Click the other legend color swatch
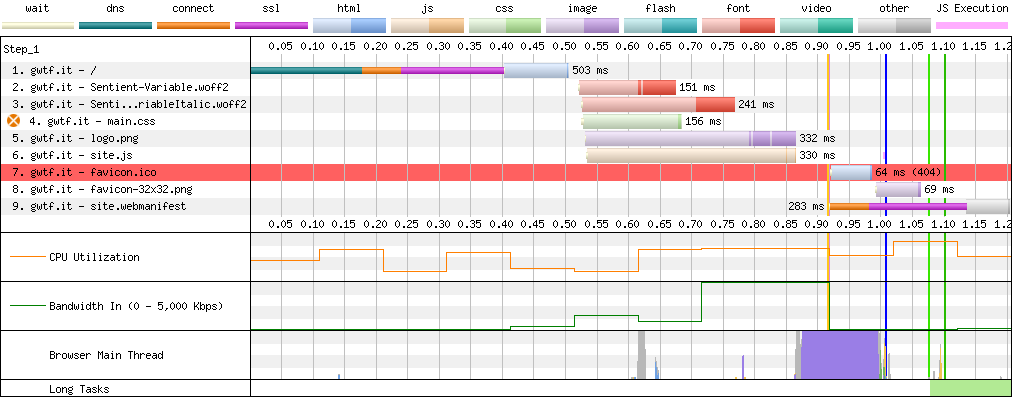Viewport: 1012px width, 397px height. click(895, 26)
